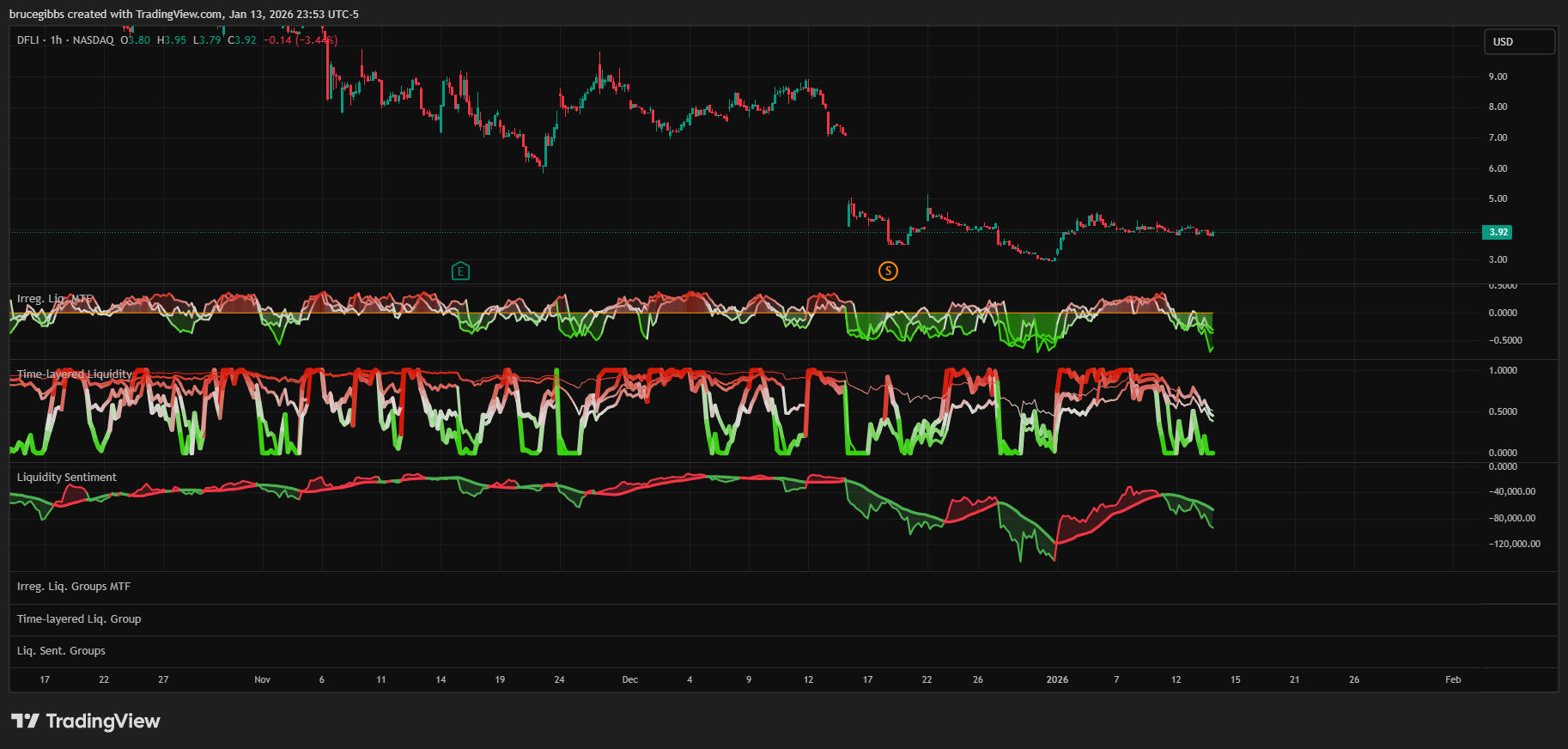Image resolution: width=1568 pixels, height=749 pixels.
Task: Click the TradingView logo at the bottom
Action: [x=86, y=721]
